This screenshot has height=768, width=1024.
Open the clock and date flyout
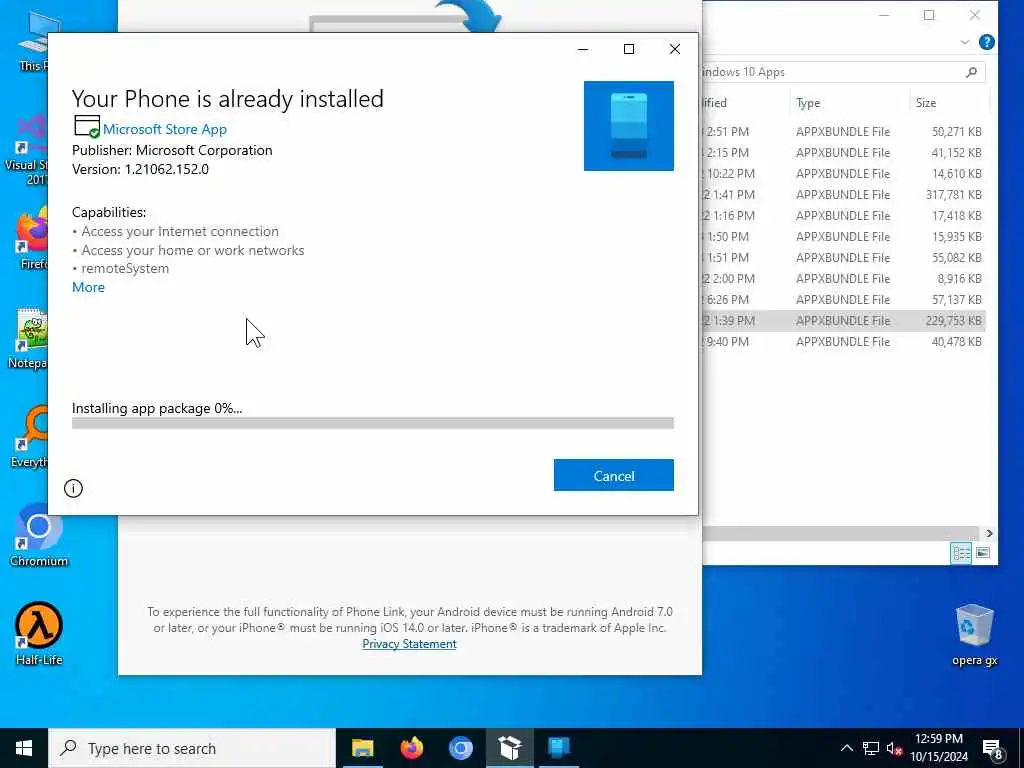coord(938,748)
